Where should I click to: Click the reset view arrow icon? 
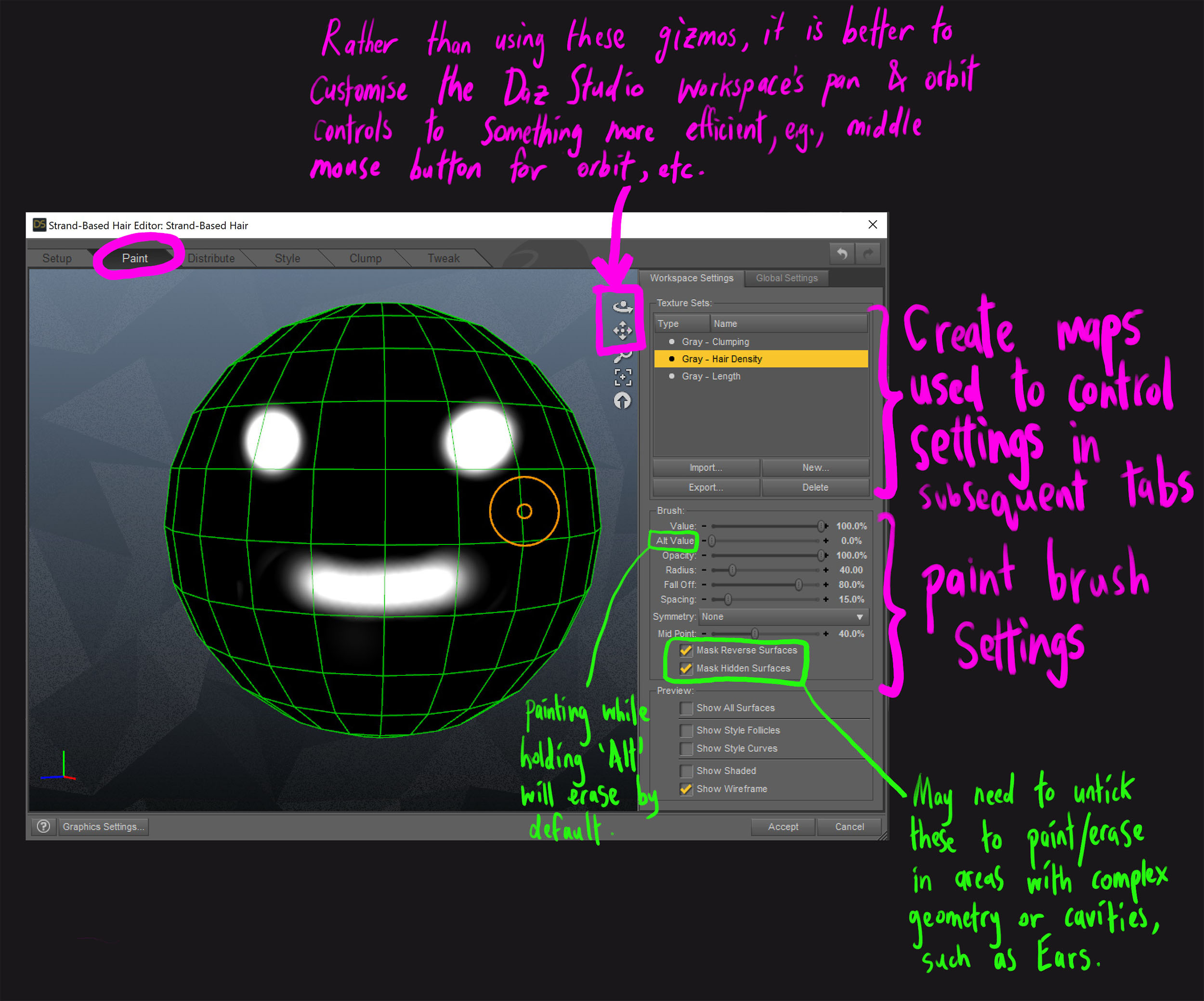click(x=623, y=401)
